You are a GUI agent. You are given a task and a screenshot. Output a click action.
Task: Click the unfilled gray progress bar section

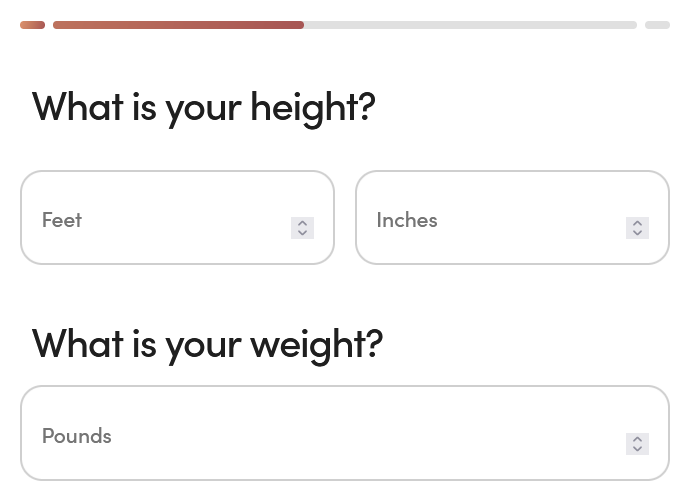[x=470, y=25]
